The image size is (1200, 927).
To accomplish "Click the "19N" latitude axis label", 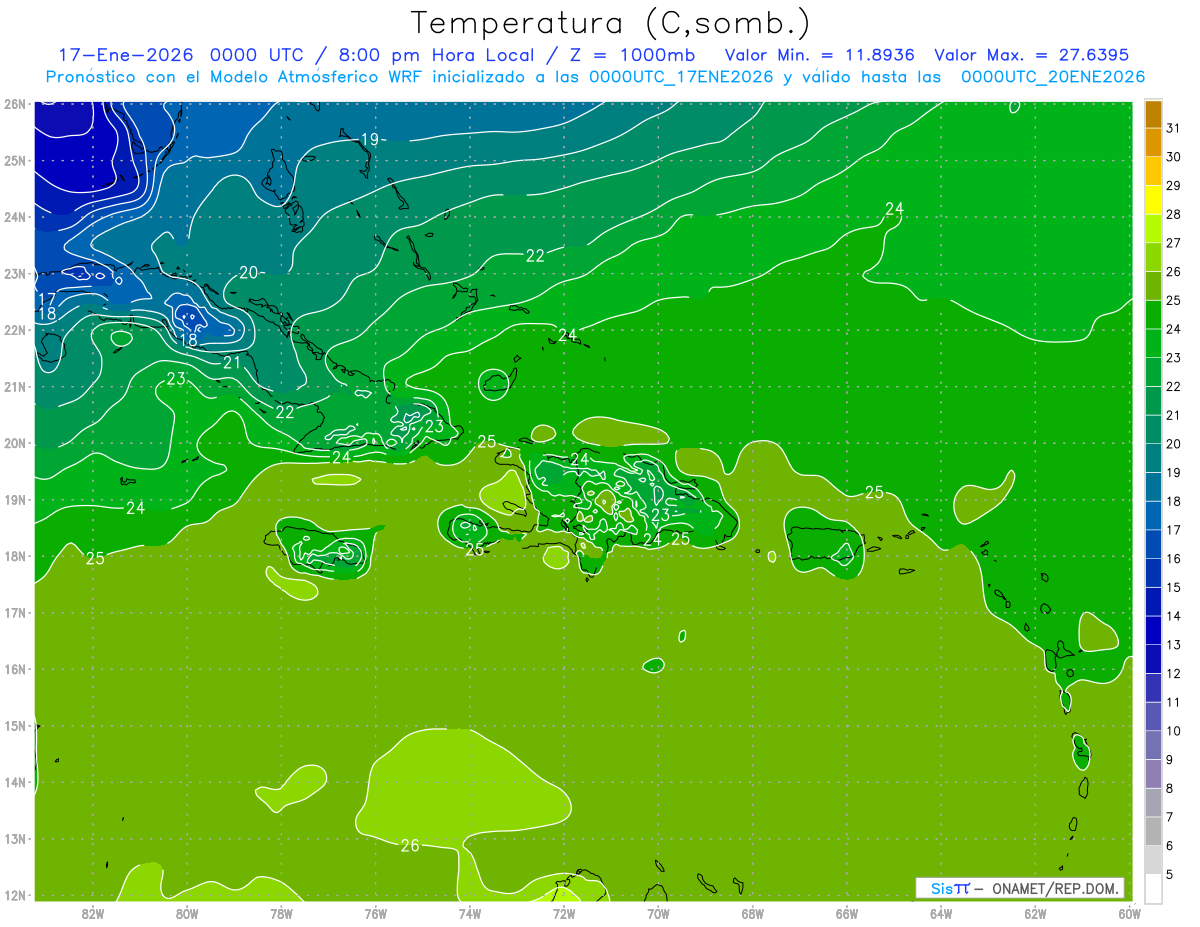I will pos(15,499).
